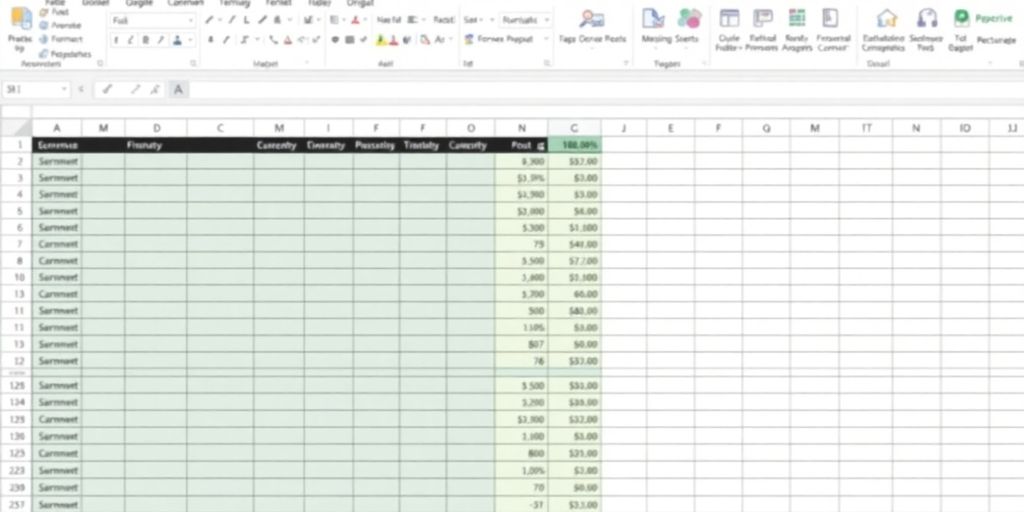1024x512 pixels.
Task: Pick the red font color button beside the highlighter
Action: tap(394, 40)
